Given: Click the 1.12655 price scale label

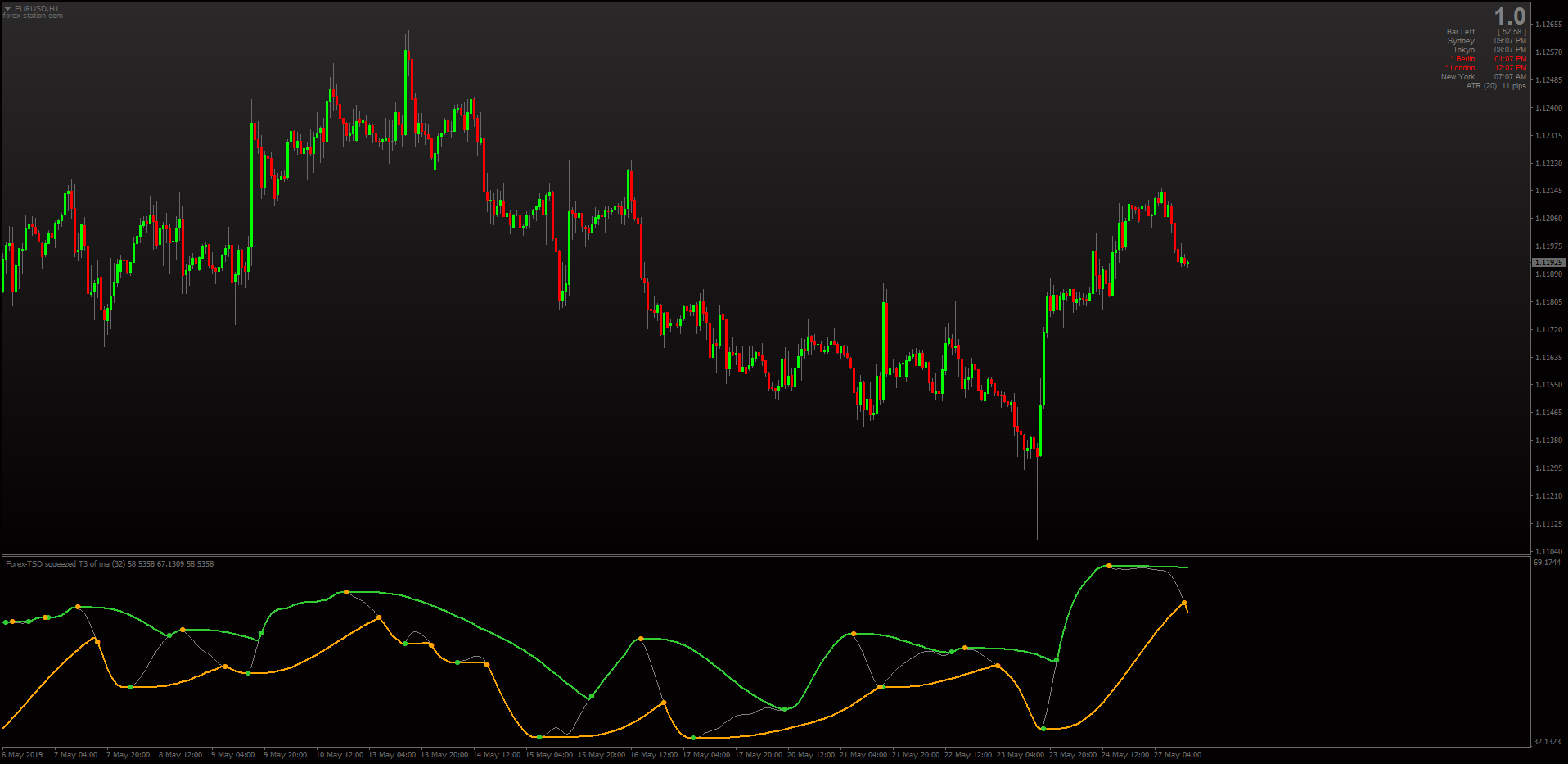Looking at the screenshot, I should coord(1548,25).
